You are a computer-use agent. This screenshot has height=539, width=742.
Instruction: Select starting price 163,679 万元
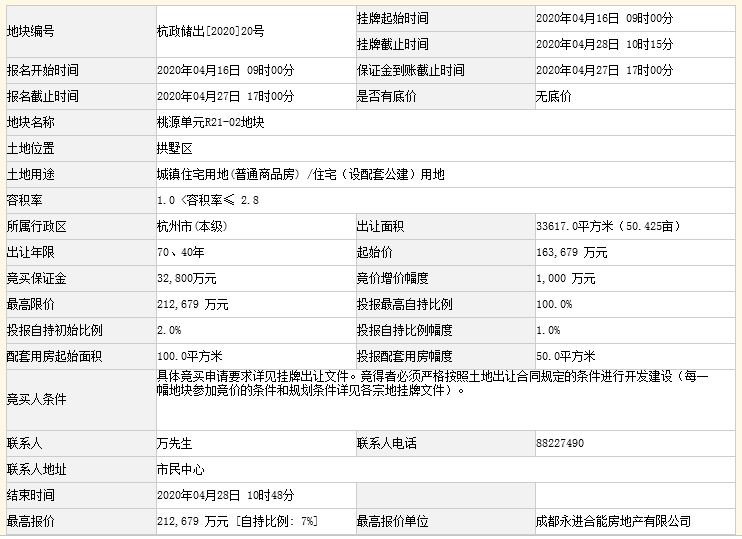[572, 252]
